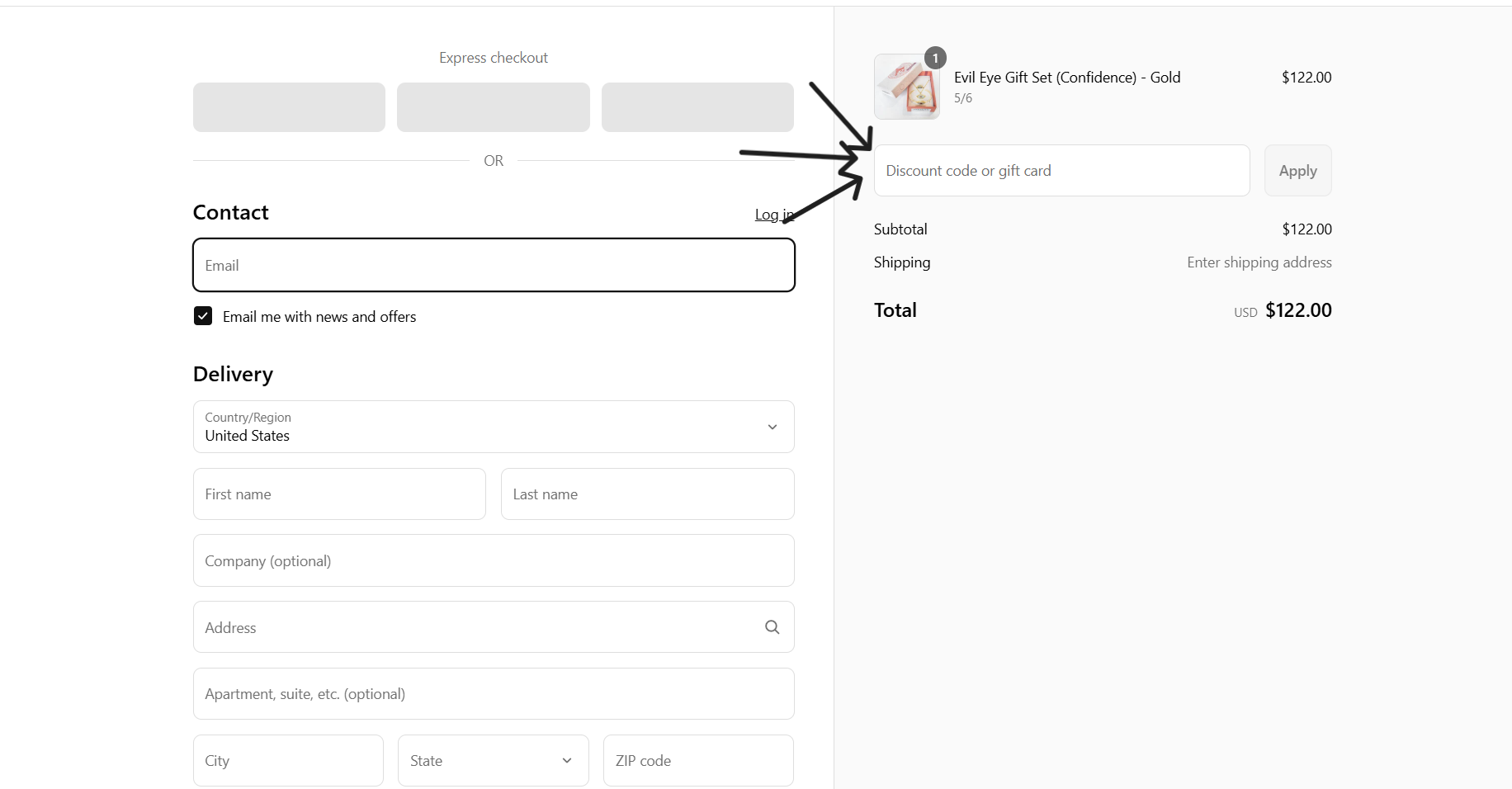This screenshot has width=1512, height=789.
Task: Focus the Discount code or gift card field
Action: 1061,171
